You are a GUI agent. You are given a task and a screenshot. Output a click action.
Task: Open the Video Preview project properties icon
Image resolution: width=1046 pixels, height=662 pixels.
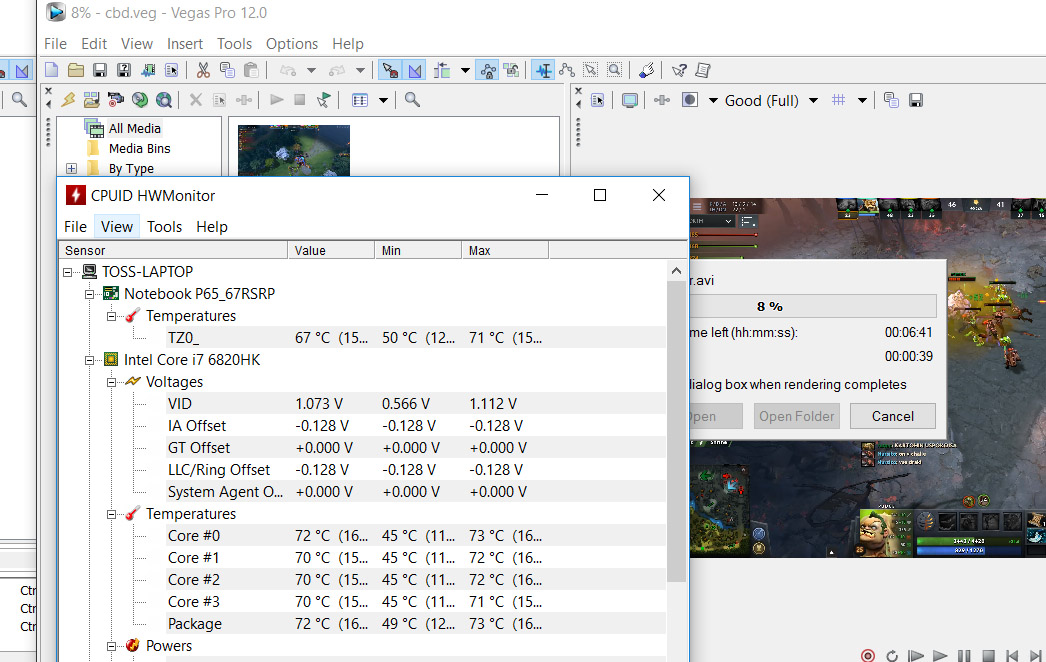(597, 100)
